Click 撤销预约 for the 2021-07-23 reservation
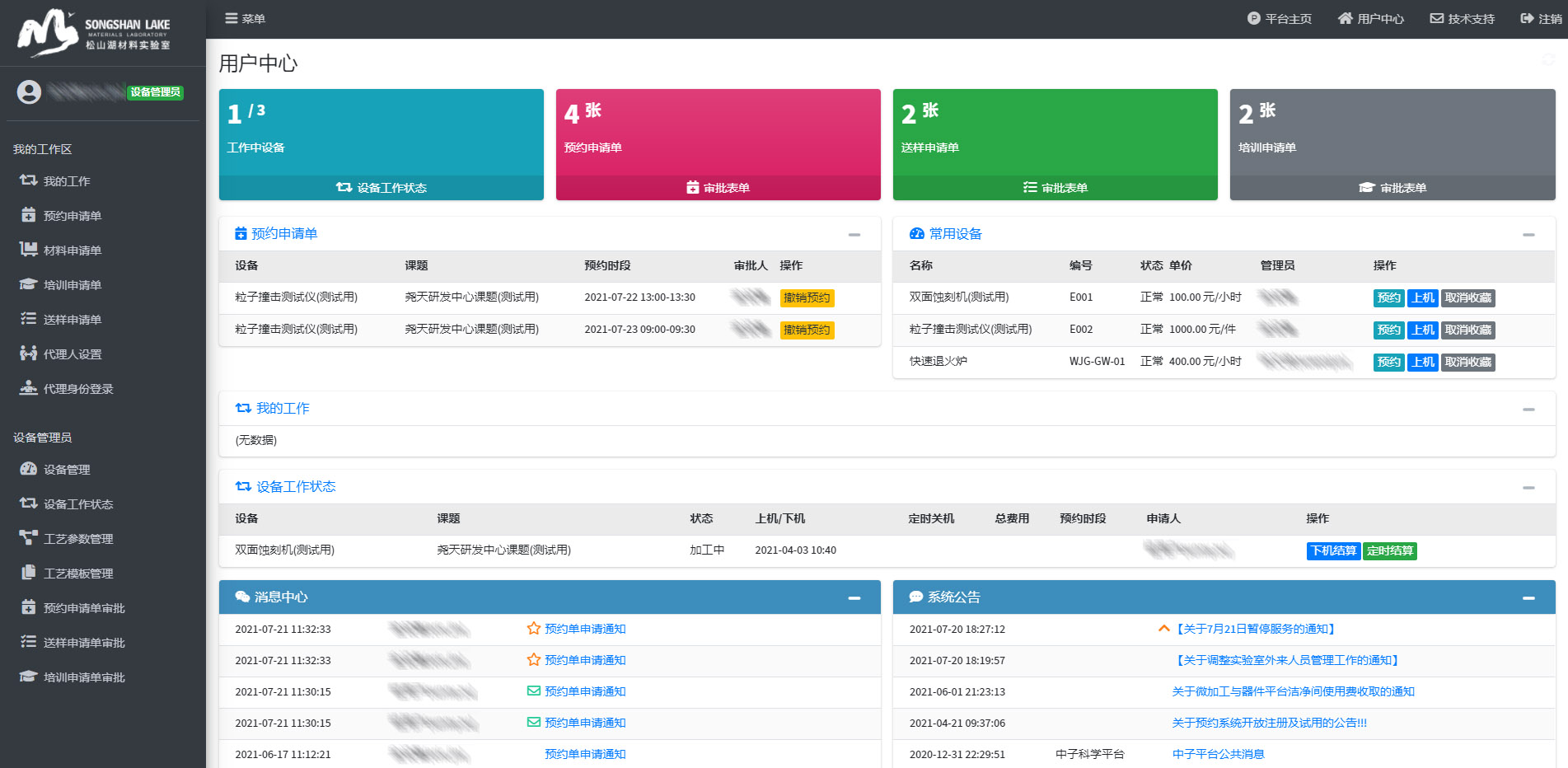 click(807, 330)
